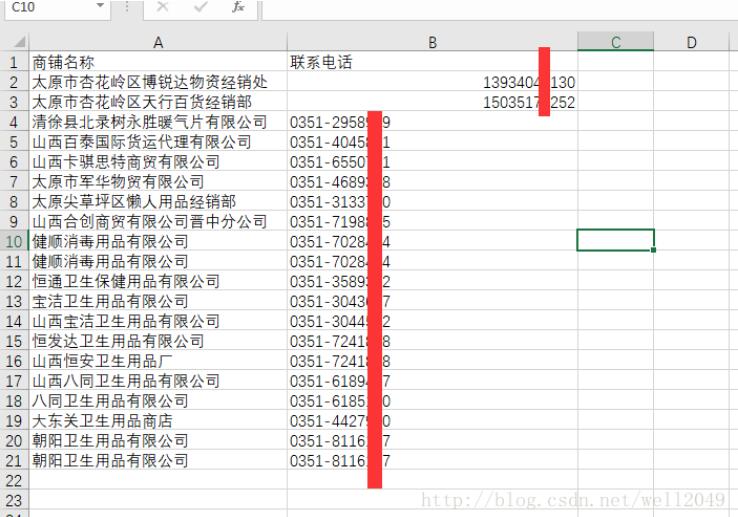Select cell 恒发达卫生用品有限公司
Image resolution: width=738 pixels, height=517 pixels.
pos(158,341)
